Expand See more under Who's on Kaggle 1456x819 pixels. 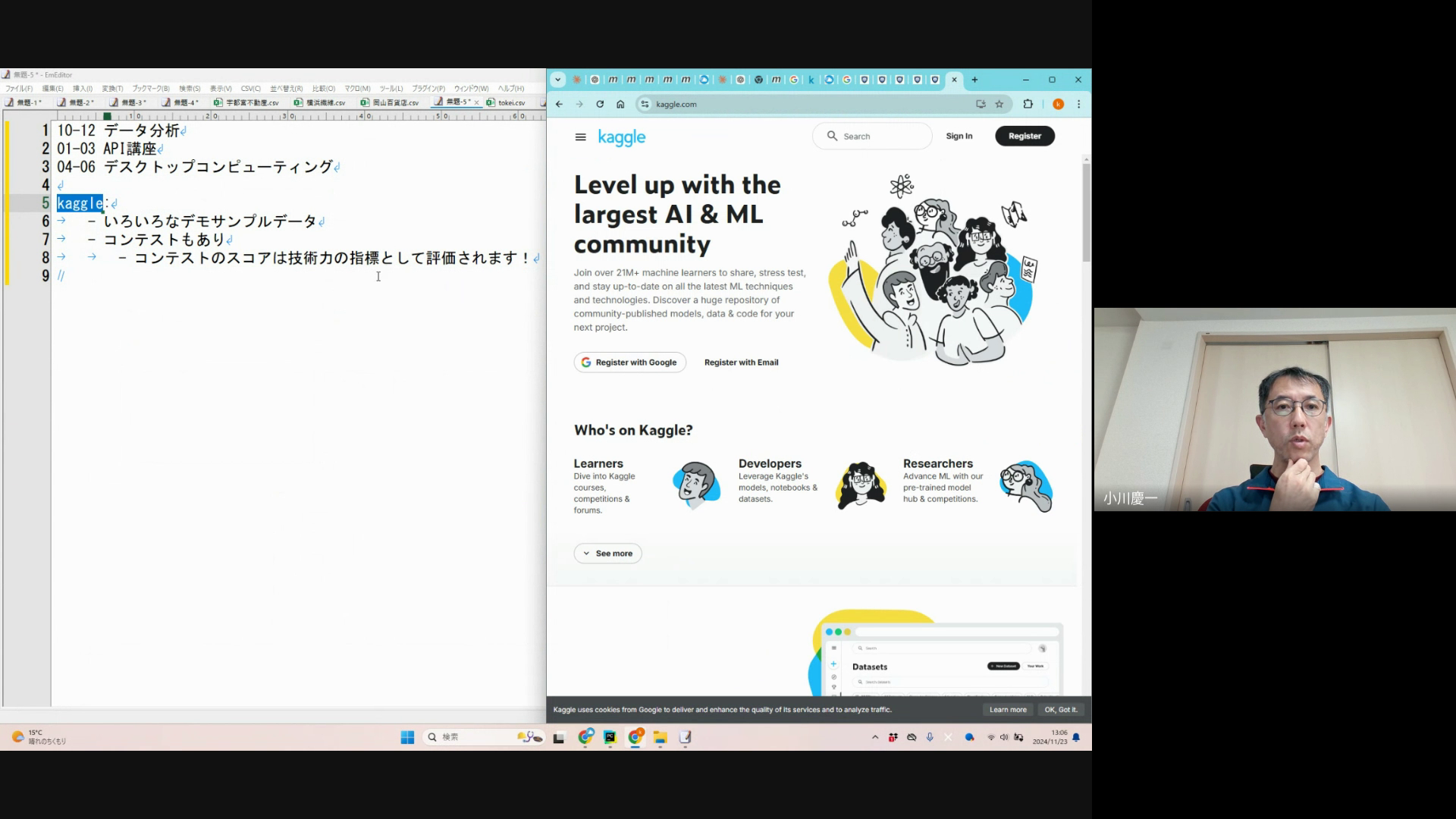[607, 554]
